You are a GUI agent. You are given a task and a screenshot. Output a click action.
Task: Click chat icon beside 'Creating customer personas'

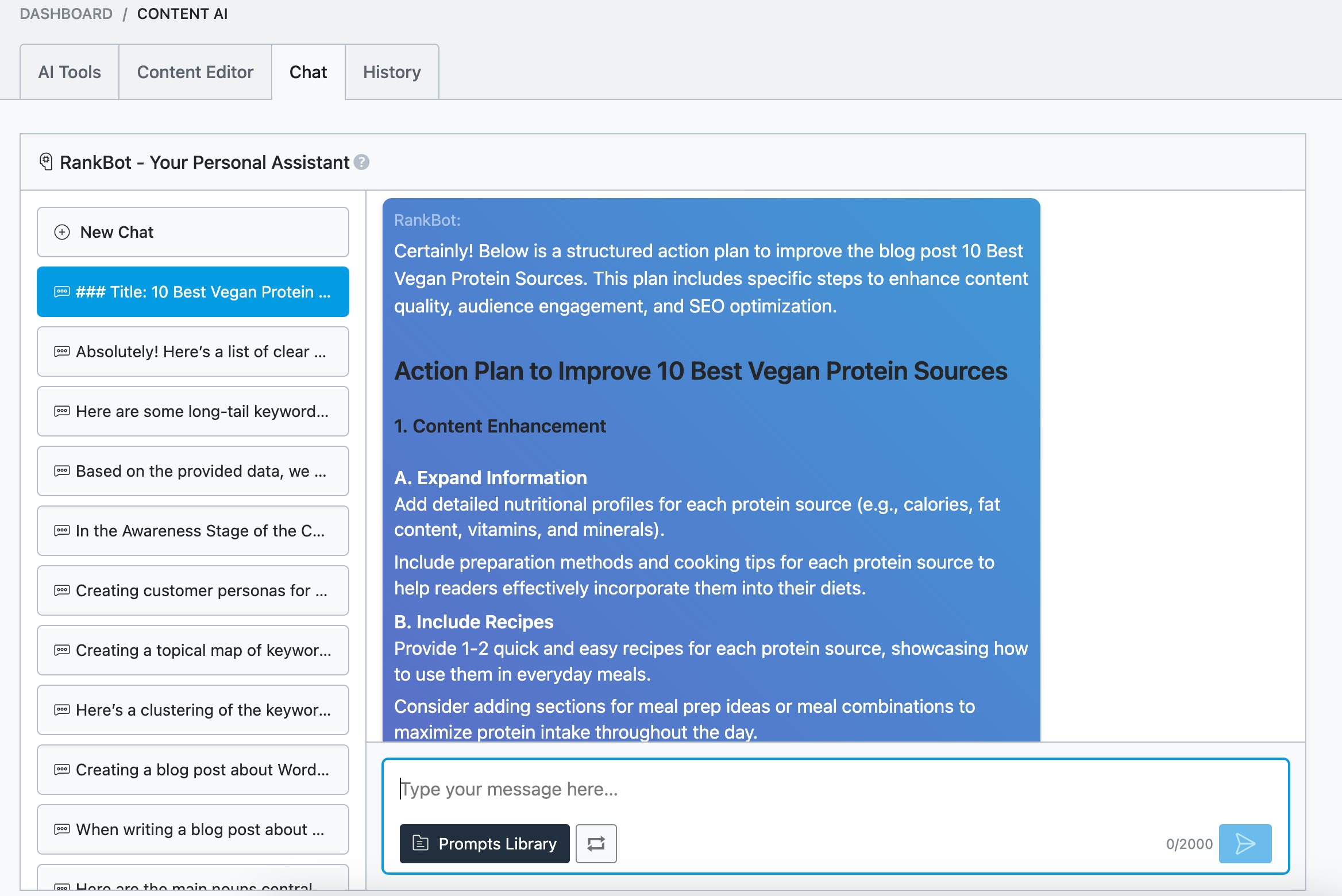62,590
